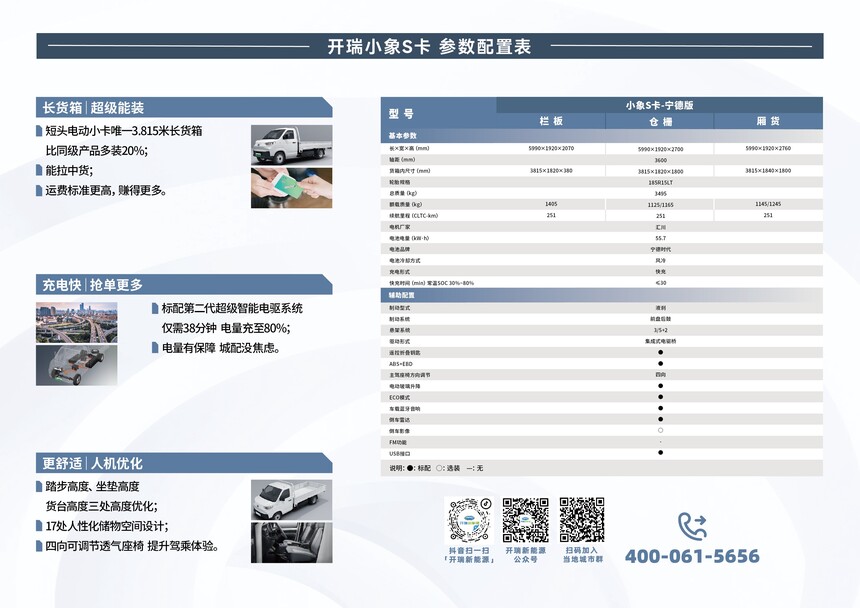The image size is (860, 608).
Task: Click blue bullet marker beside 17处人性化储物空间设计
Action: 39,526
